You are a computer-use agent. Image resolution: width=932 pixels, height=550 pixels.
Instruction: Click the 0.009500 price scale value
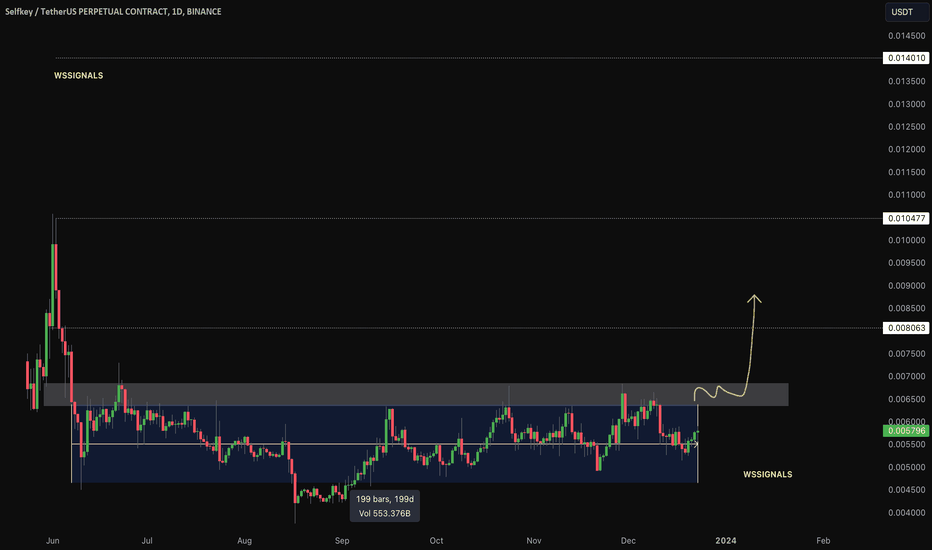point(906,263)
